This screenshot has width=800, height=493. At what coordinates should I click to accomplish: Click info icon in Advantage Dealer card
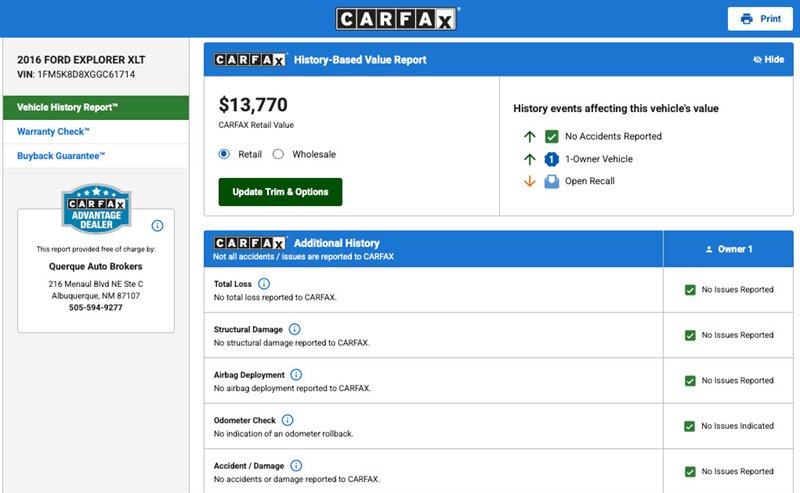(x=157, y=226)
